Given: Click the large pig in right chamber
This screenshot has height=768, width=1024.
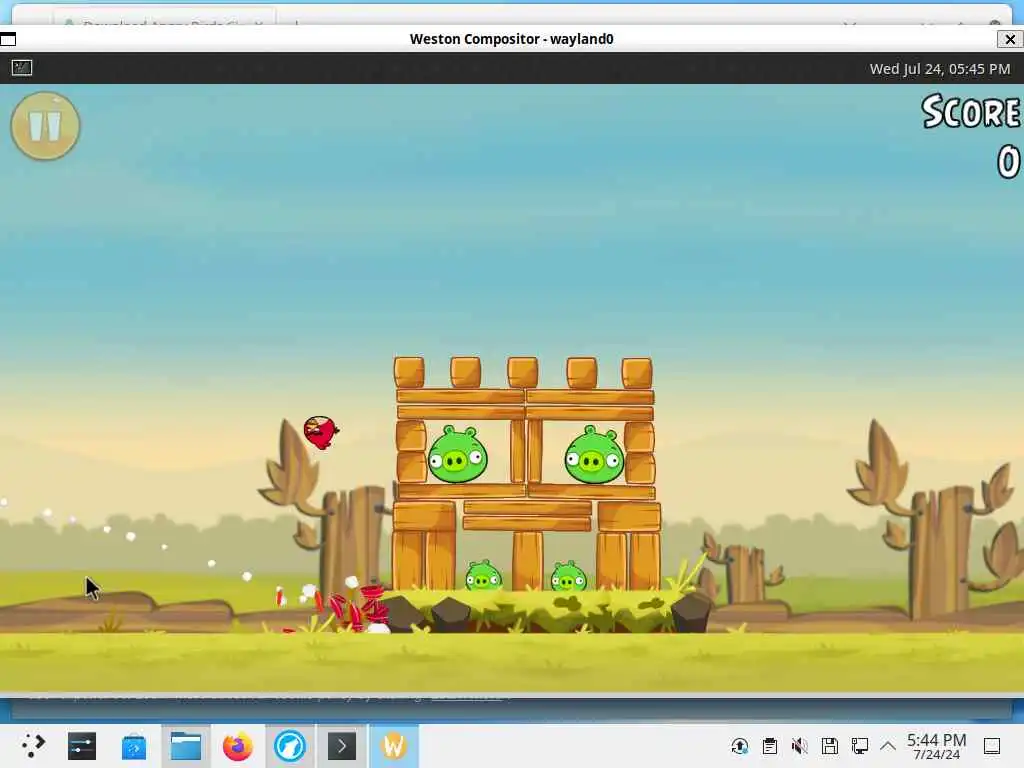Looking at the screenshot, I should 594,455.
